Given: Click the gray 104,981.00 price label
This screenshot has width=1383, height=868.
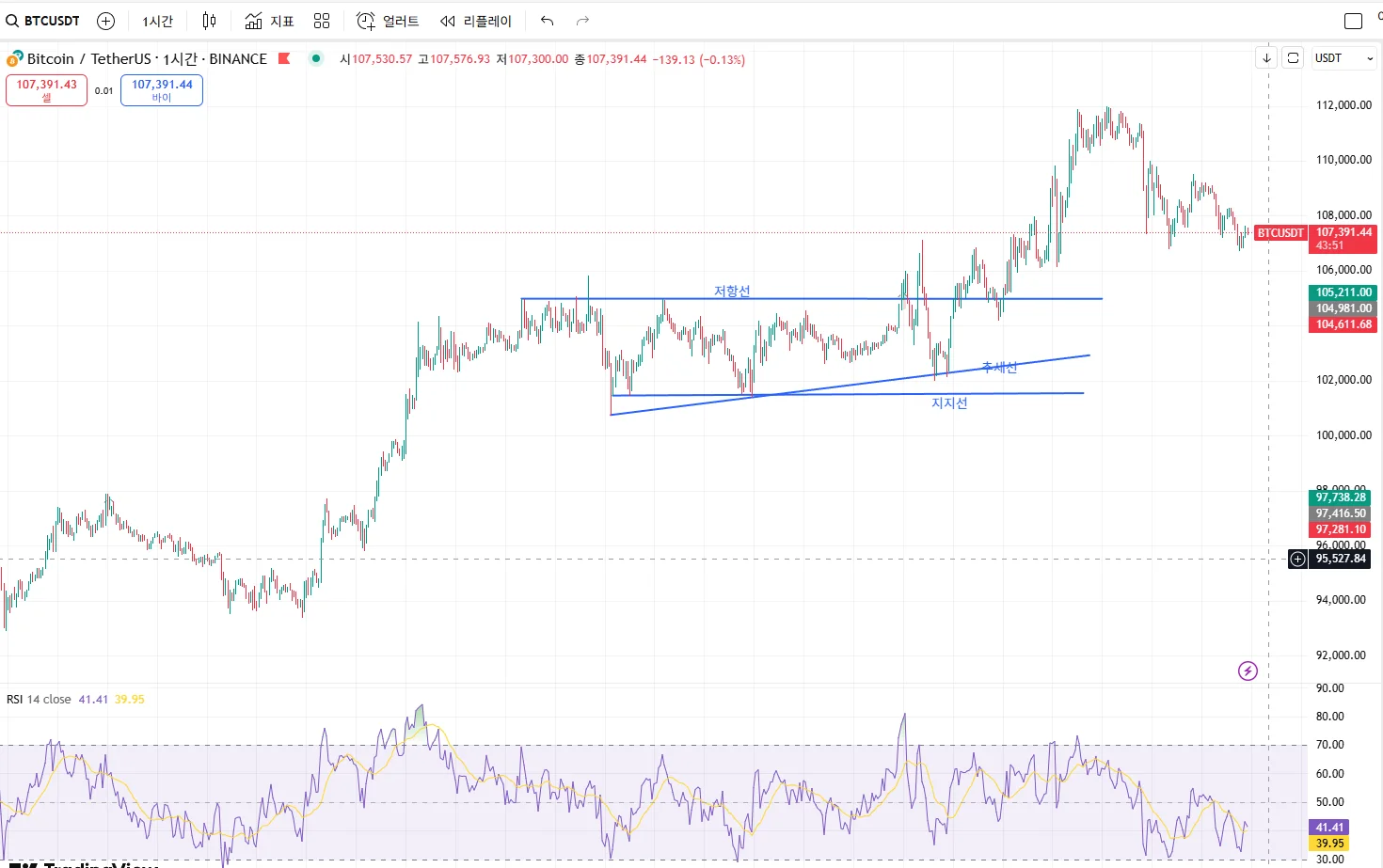Looking at the screenshot, I should pyautogui.click(x=1343, y=308).
